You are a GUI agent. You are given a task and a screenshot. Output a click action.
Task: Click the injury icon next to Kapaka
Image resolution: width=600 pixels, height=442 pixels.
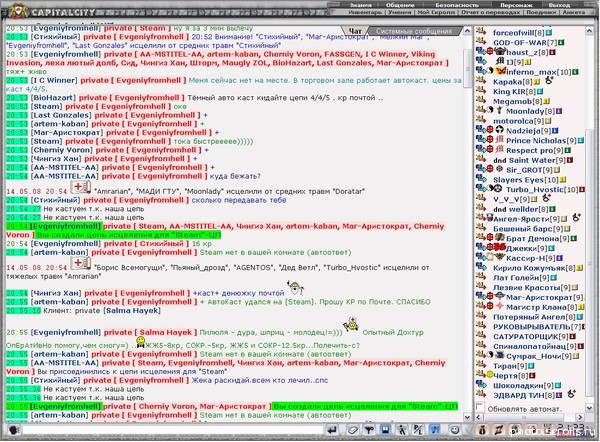549,80
